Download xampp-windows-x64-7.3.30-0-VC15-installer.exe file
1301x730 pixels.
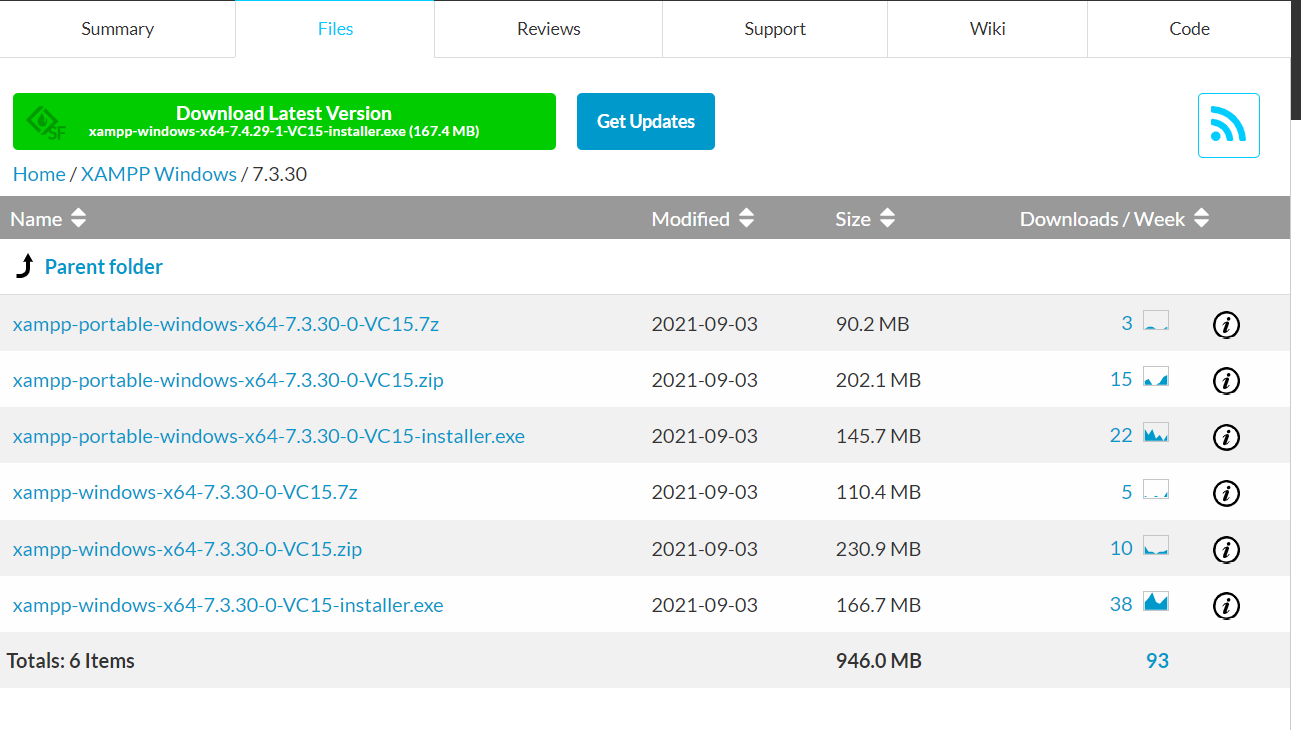pyautogui.click(x=228, y=605)
